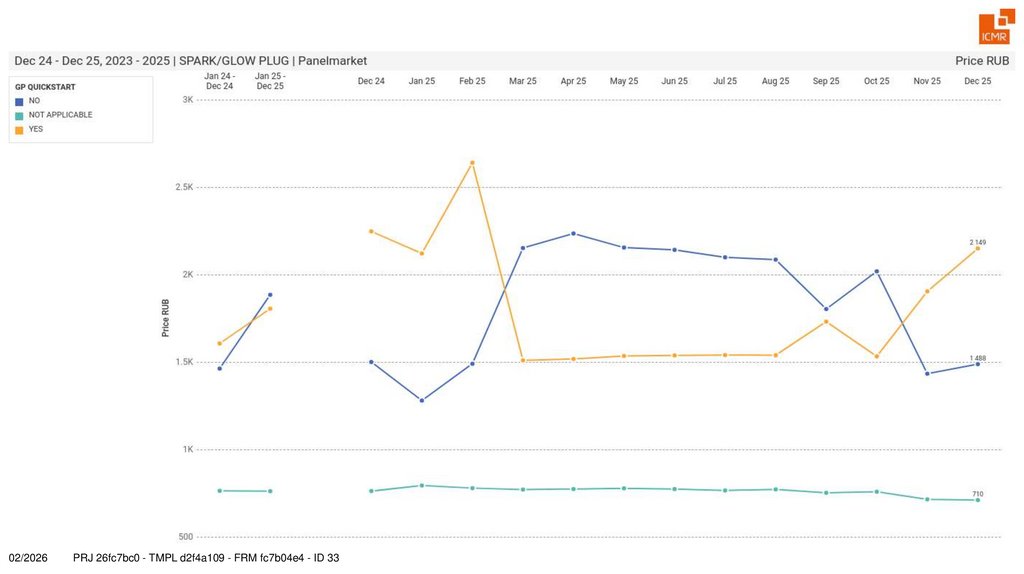Click the teal point at Jan 25
Screen dimensions: 1024x574
tap(422, 485)
